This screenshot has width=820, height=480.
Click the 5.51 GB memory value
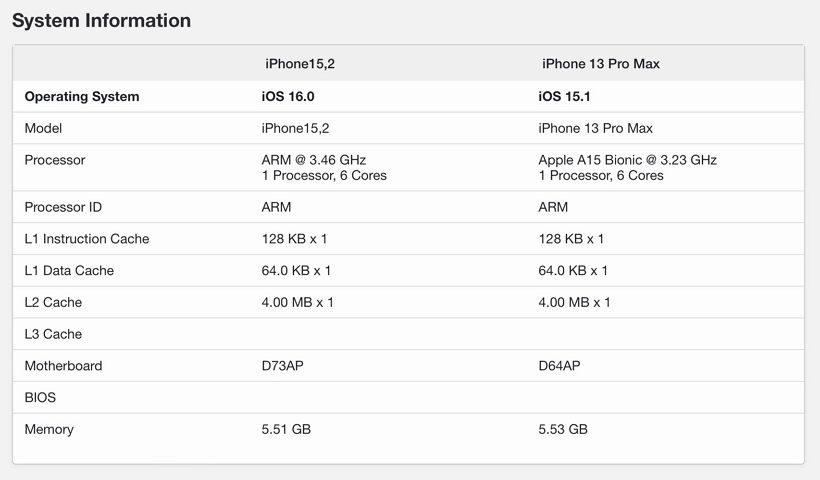coord(286,430)
